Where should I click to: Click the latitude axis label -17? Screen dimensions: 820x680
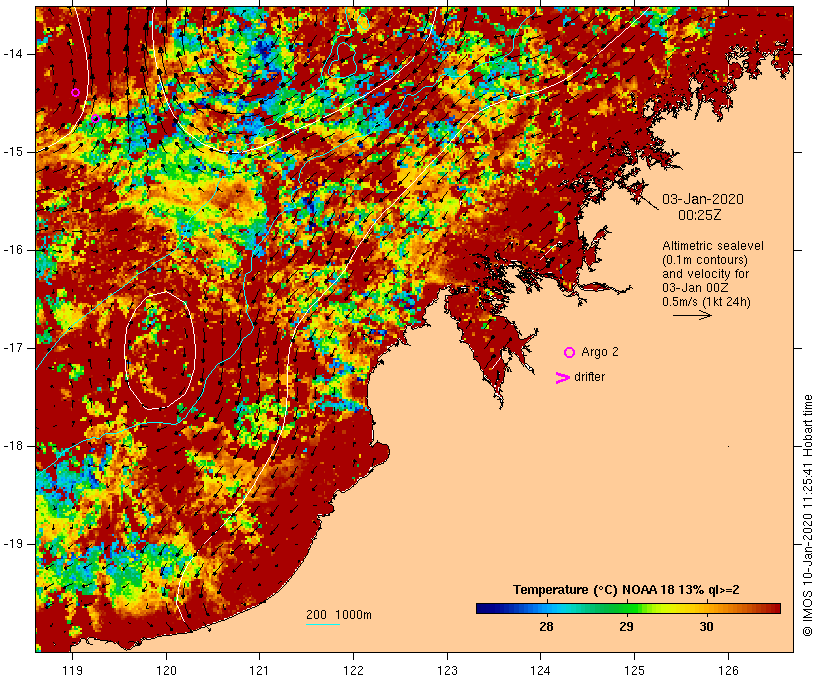13,348
